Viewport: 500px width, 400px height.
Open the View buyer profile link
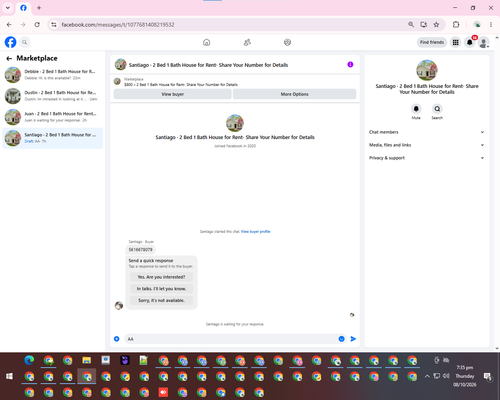[x=255, y=231]
